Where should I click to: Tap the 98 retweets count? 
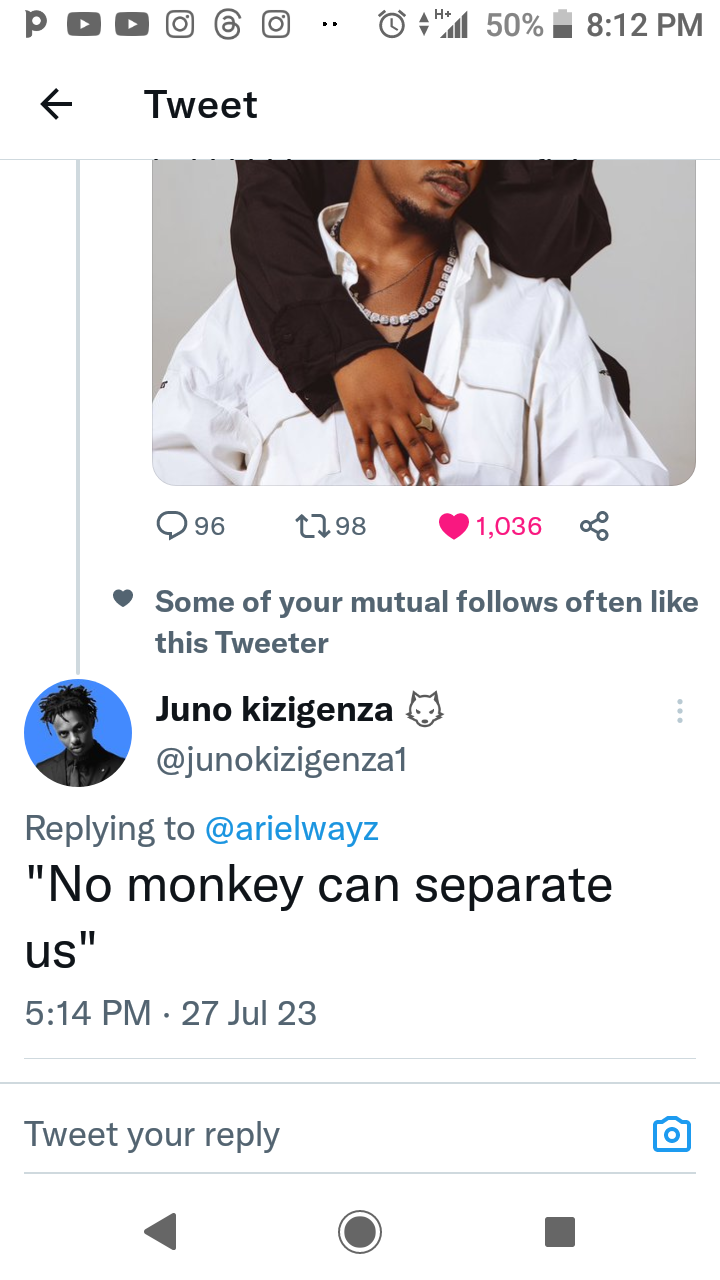click(x=351, y=526)
